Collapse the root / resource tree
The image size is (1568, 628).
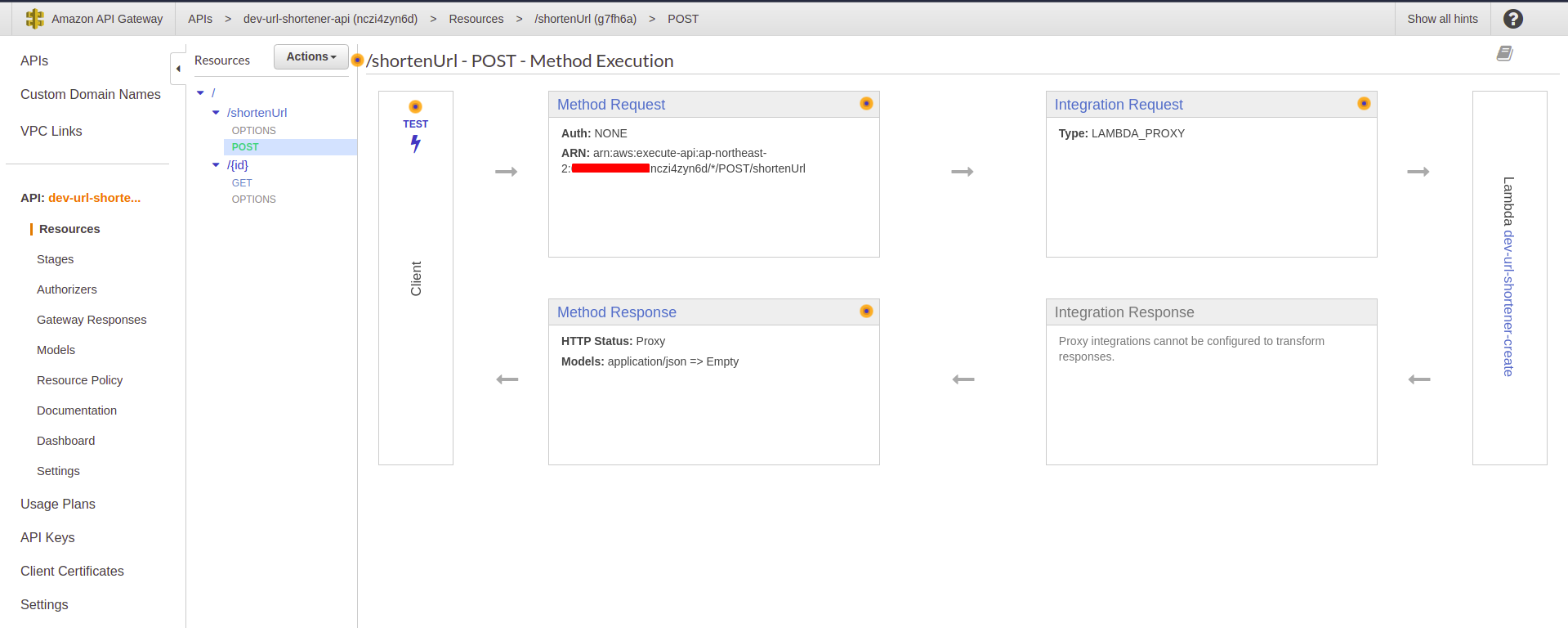200,93
